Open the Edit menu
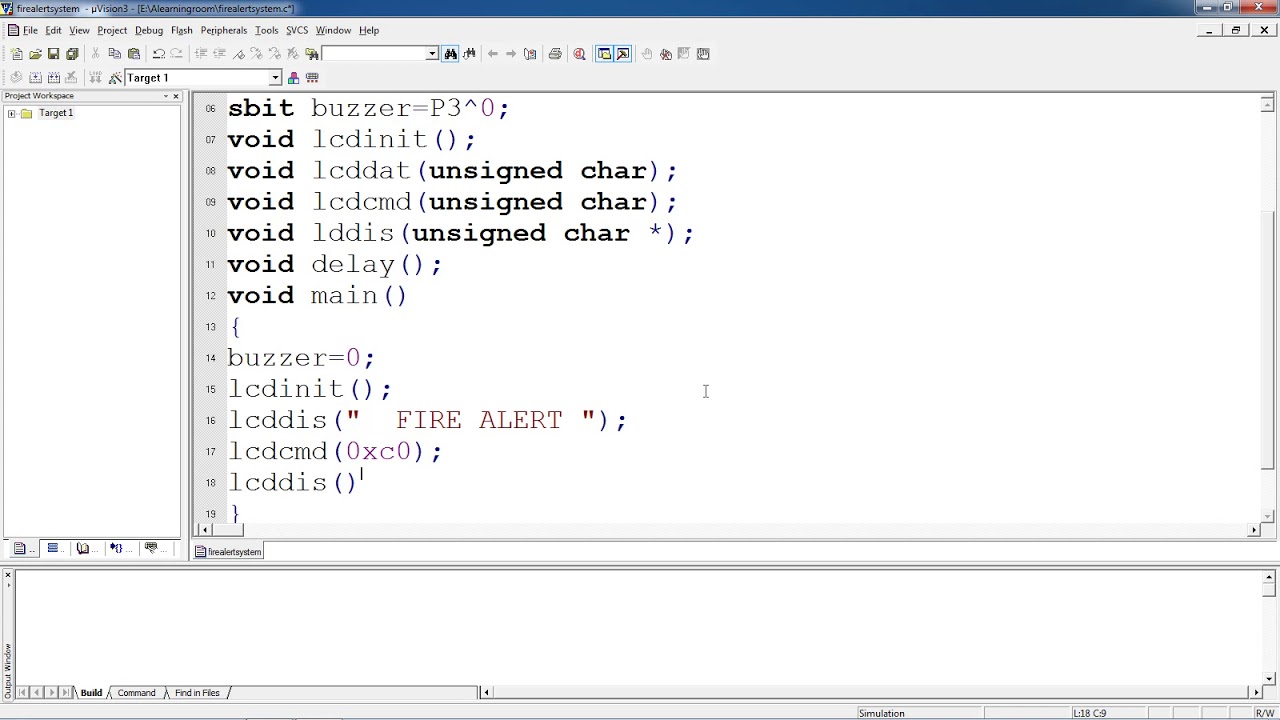This screenshot has height=720, width=1280. pyautogui.click(x=53, y=30)
